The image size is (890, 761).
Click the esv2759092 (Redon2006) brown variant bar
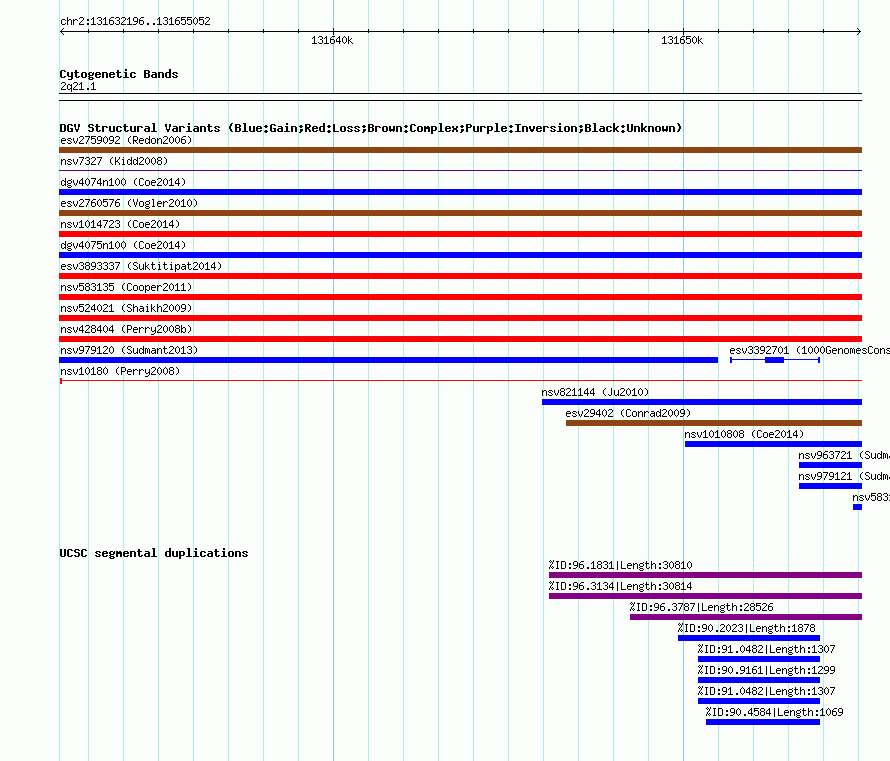(x=460, y=150)
